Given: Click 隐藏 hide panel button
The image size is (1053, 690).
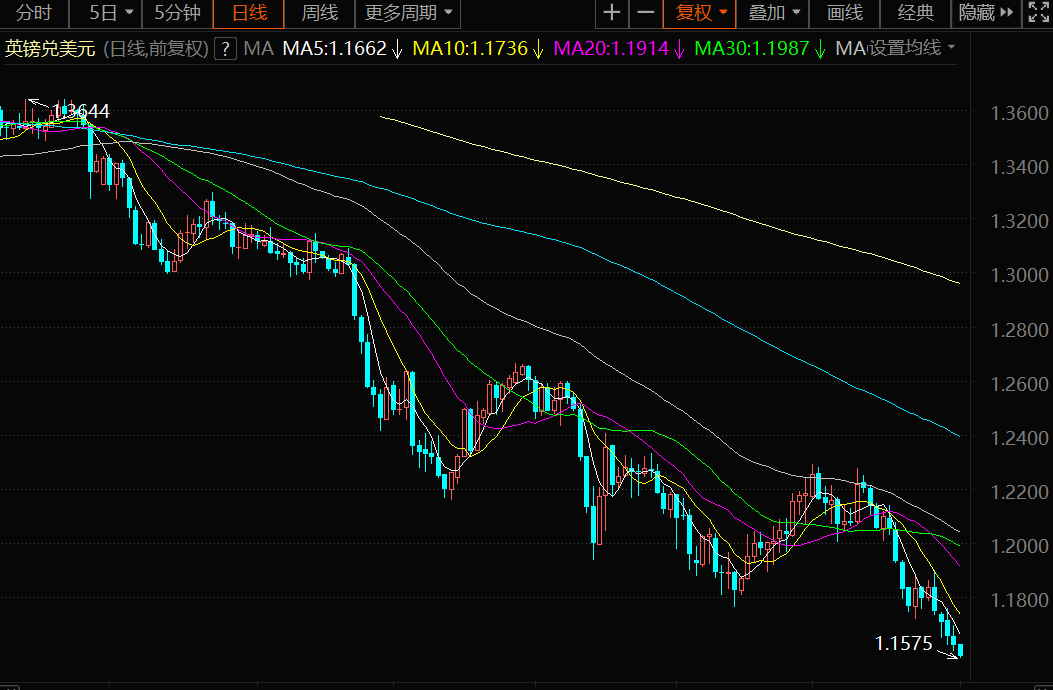Looking at the screenshot, I should (x=986, y=13).
